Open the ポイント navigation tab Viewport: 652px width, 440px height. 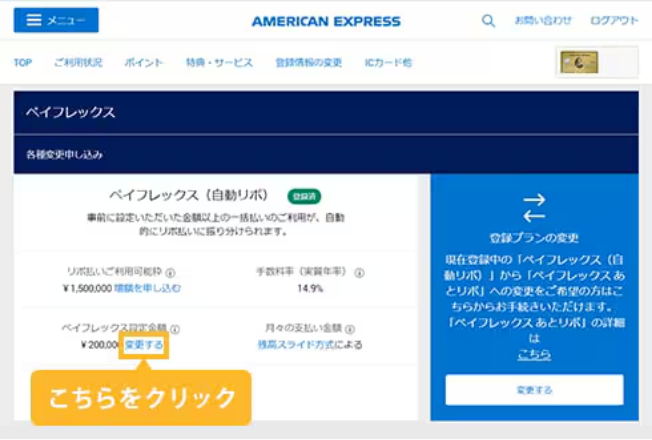pos(144,63)
